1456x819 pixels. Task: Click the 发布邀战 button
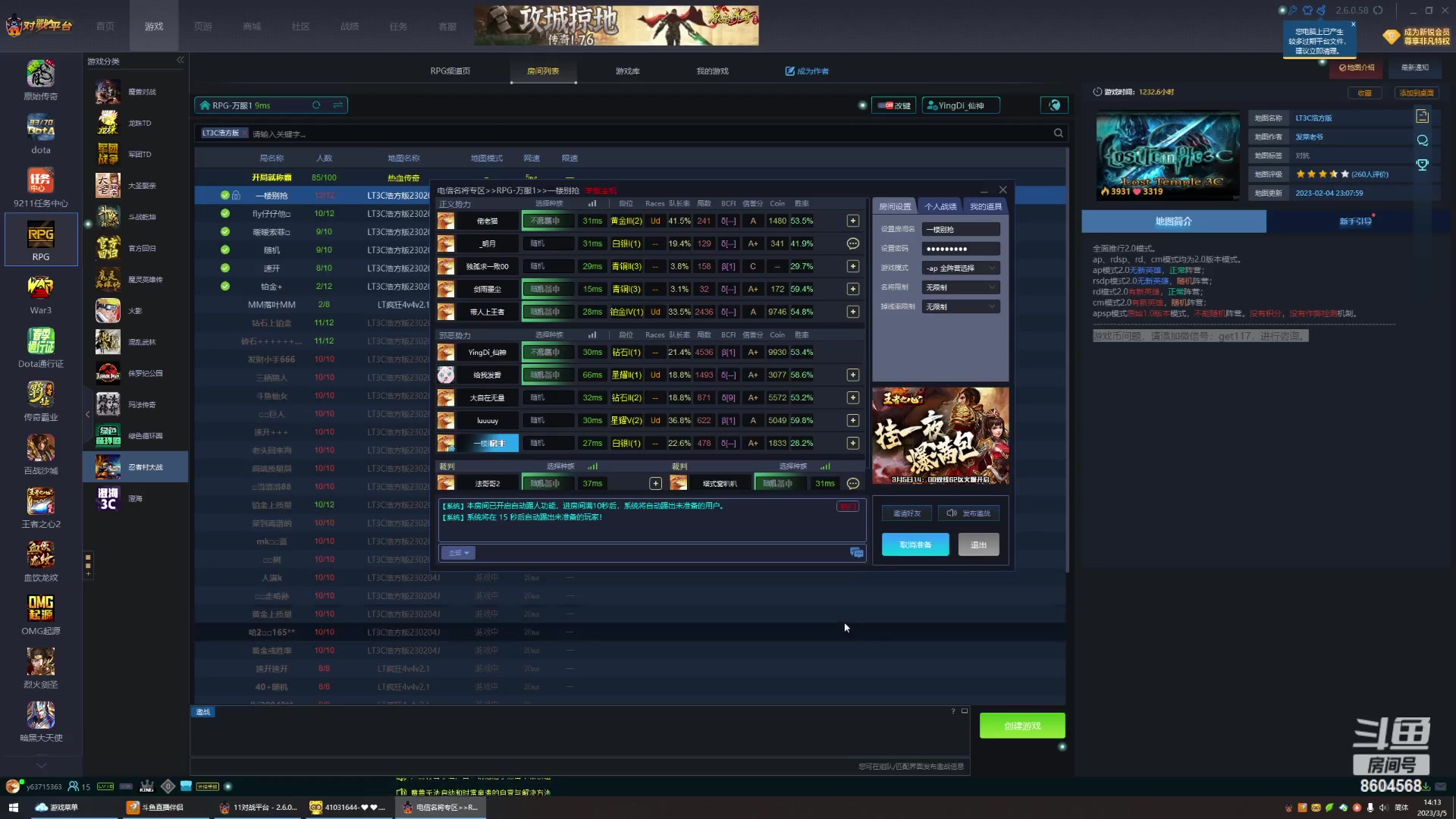(968, 513)
